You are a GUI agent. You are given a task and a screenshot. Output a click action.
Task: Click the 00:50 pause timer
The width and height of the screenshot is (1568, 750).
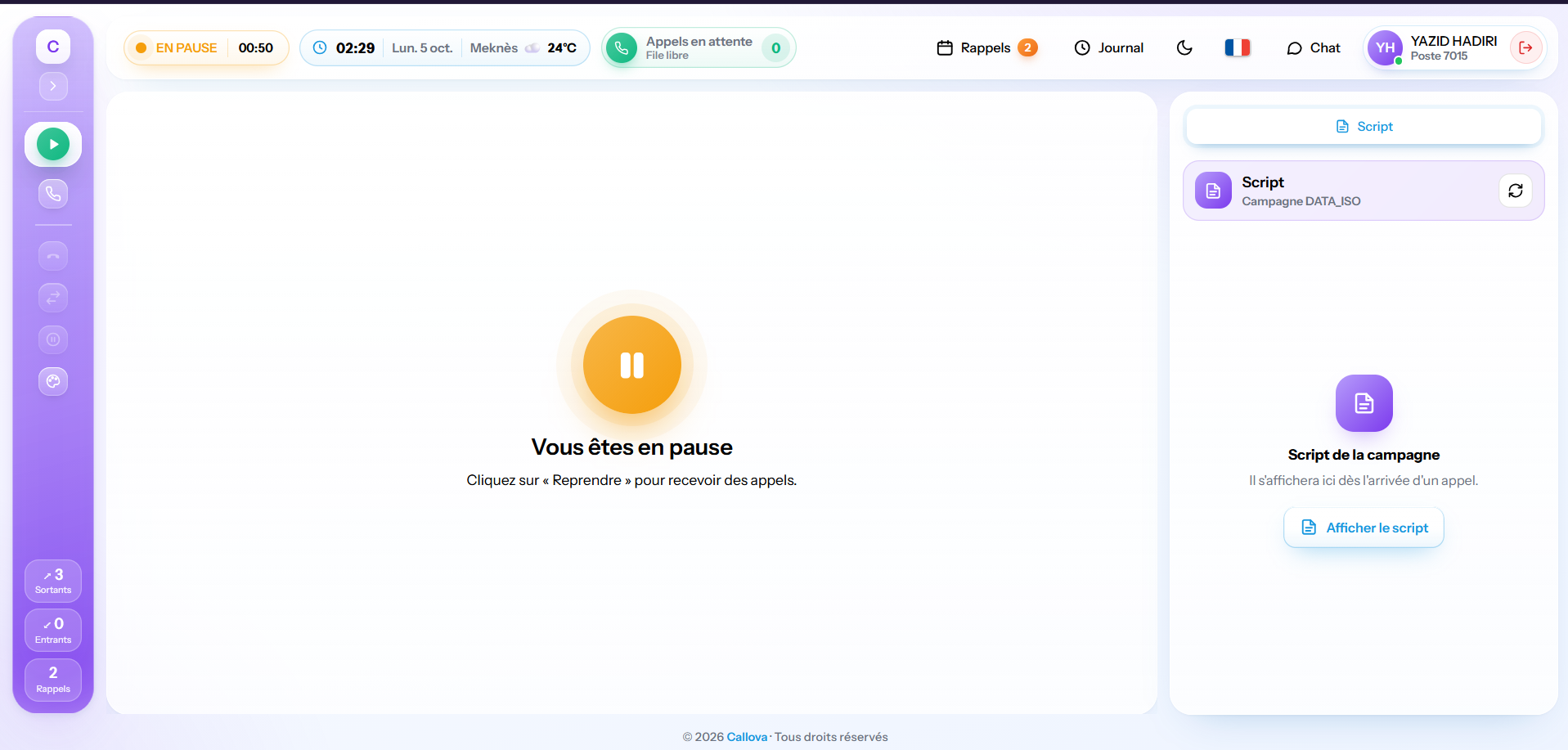[x=256, y=48]
